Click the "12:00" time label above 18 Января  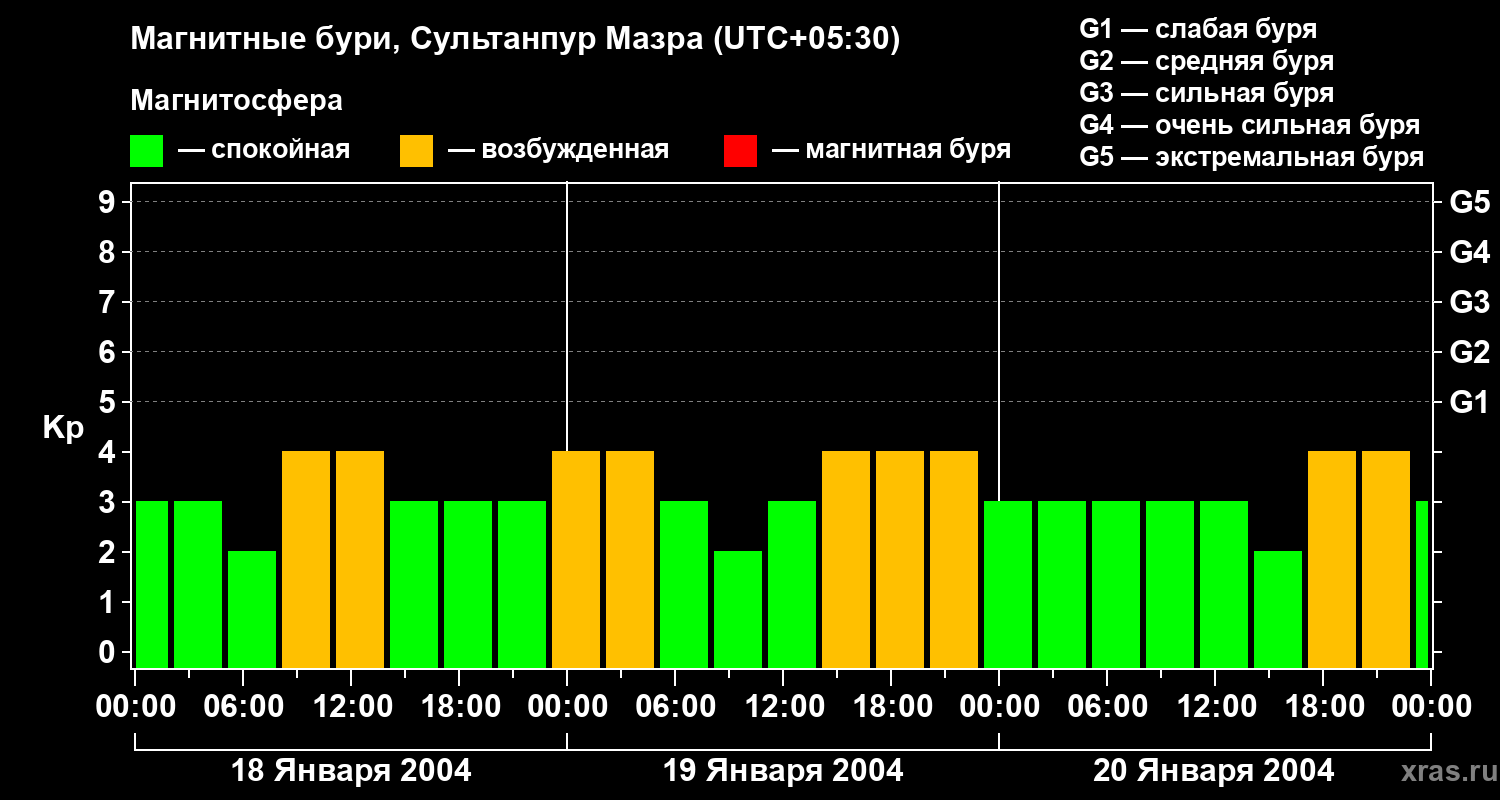[x=352, y=707]
